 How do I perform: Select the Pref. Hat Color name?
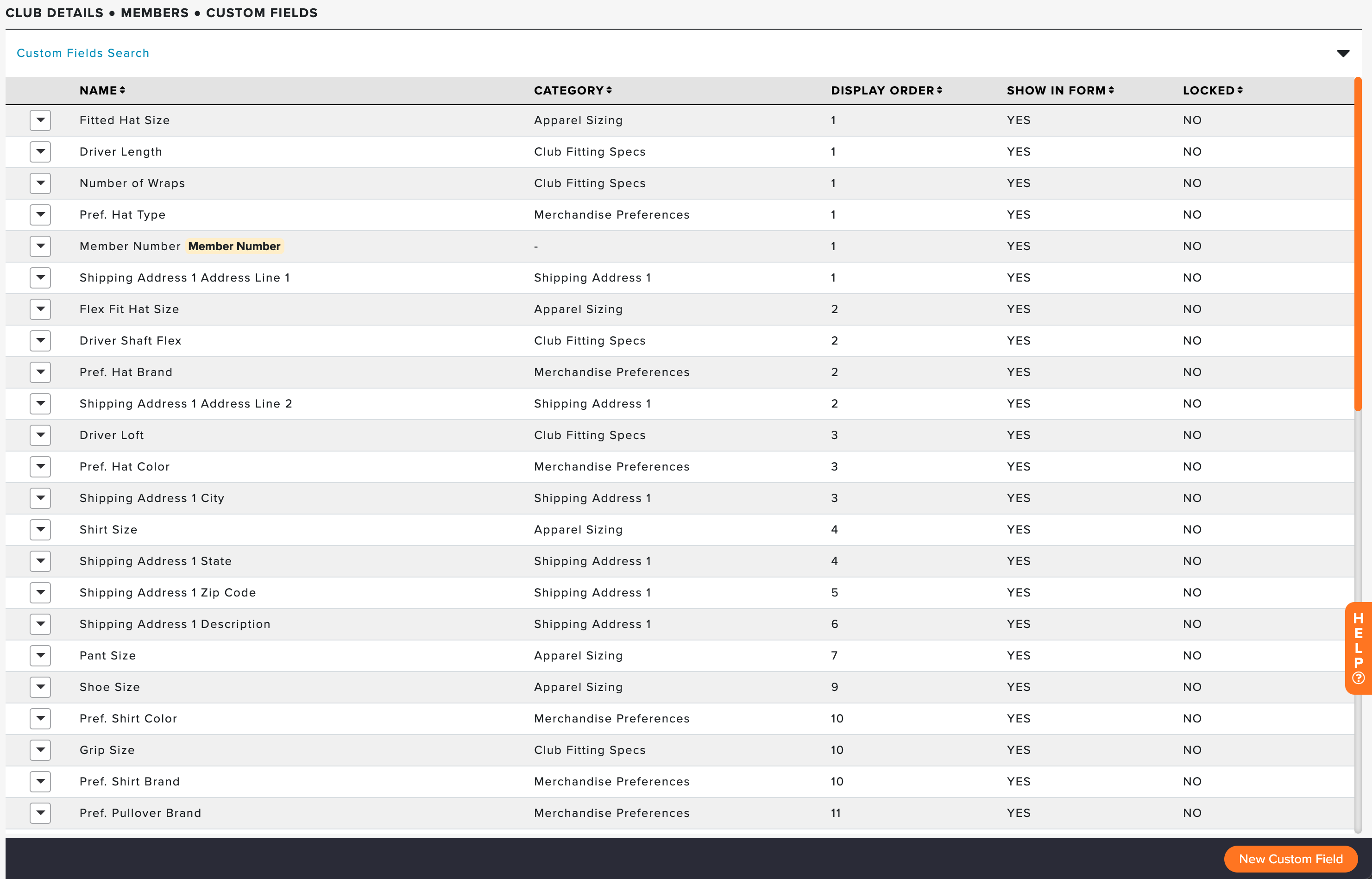tap(125, 467)
